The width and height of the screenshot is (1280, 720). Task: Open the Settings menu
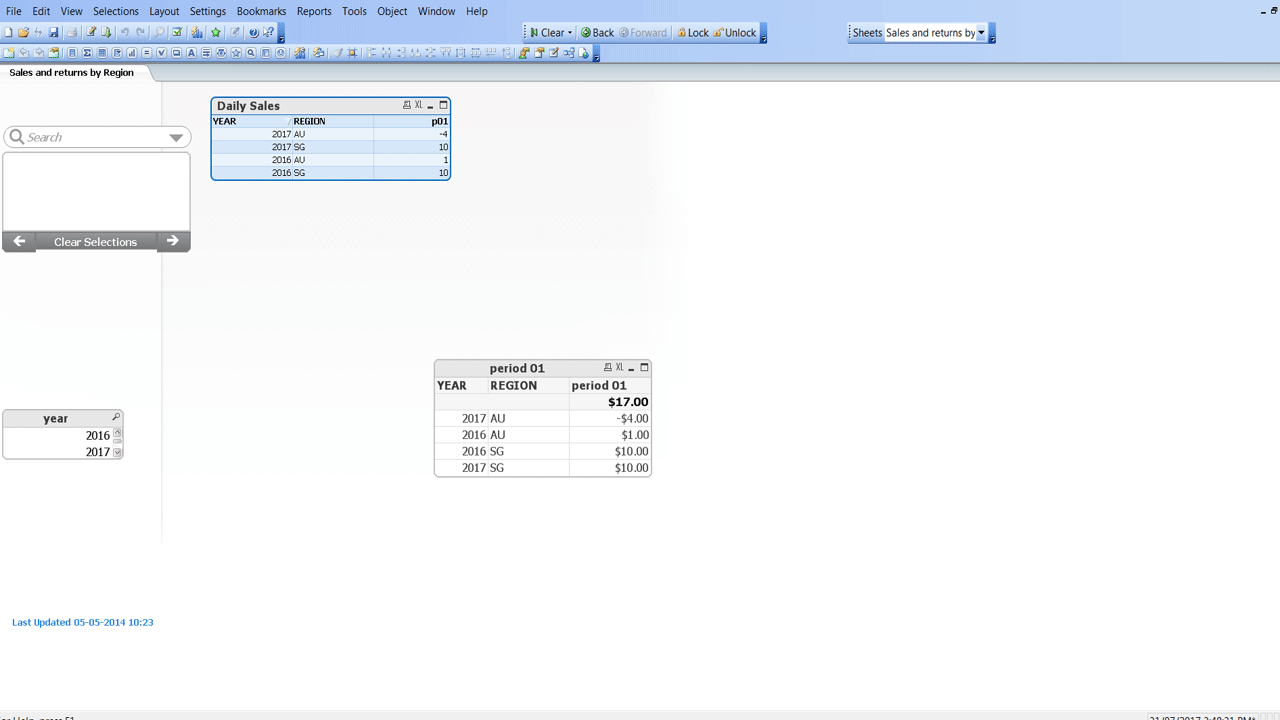tap(208, 11)
